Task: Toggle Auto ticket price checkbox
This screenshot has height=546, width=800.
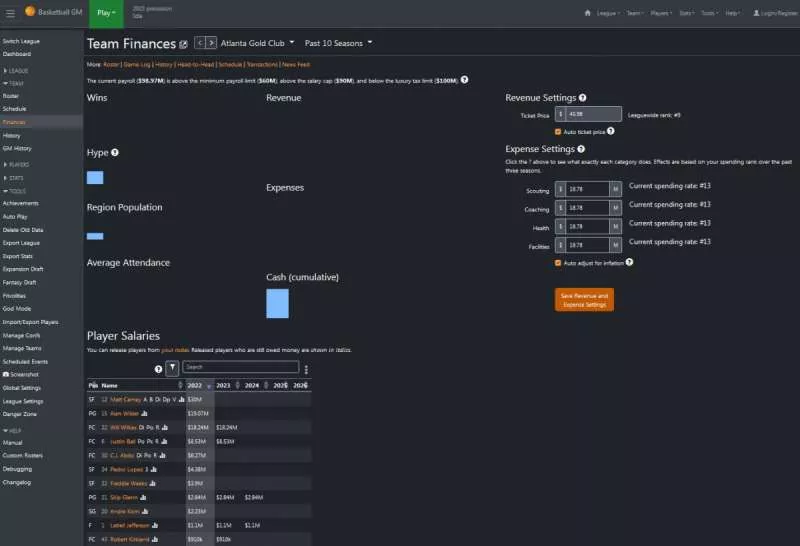Action: (558, 131)
